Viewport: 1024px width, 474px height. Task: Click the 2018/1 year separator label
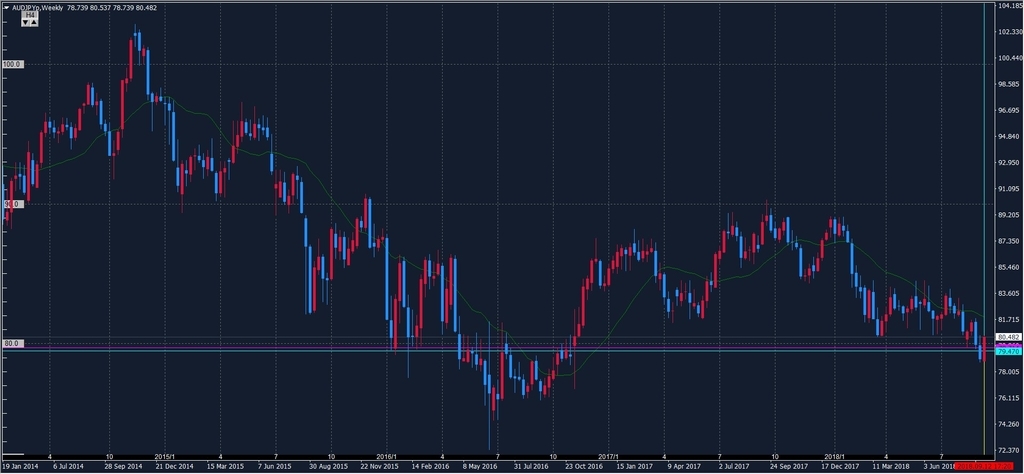[x=835, y=456]
